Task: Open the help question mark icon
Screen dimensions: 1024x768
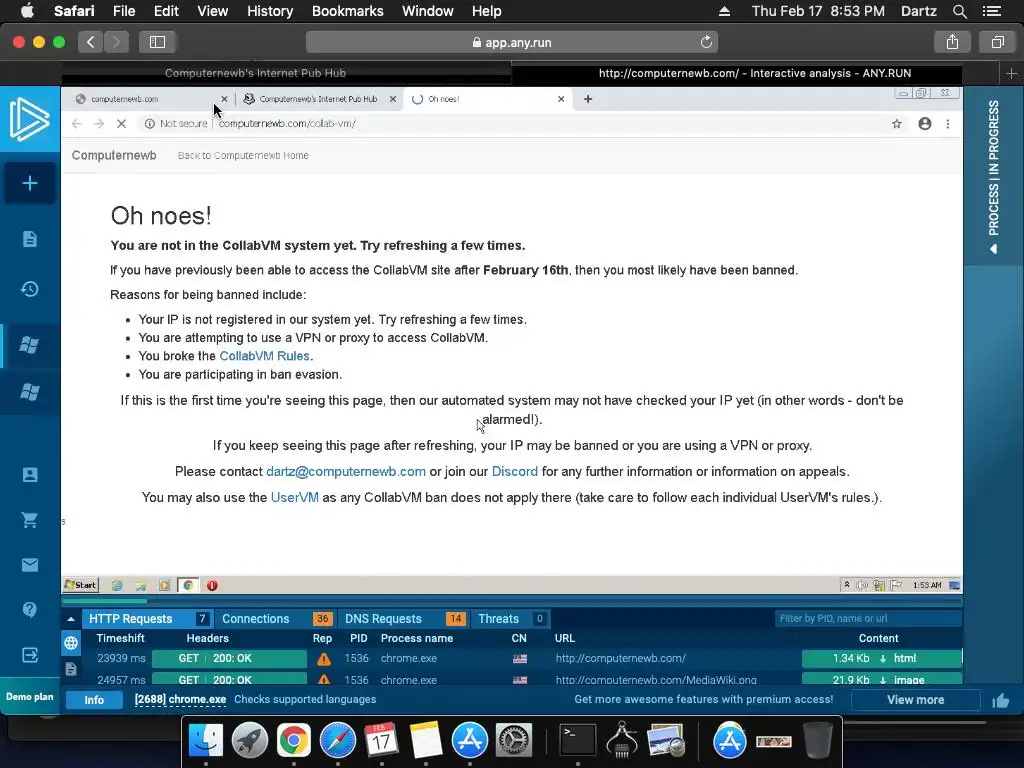Action: click(x=30, y=610)
